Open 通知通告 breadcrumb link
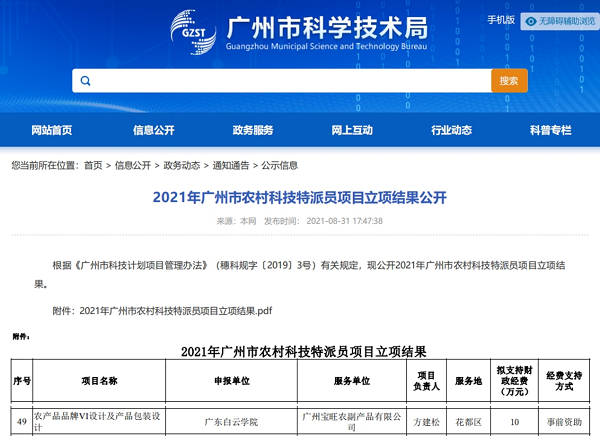This screenshot has width=600, height=436. click(x=230, y=165)
